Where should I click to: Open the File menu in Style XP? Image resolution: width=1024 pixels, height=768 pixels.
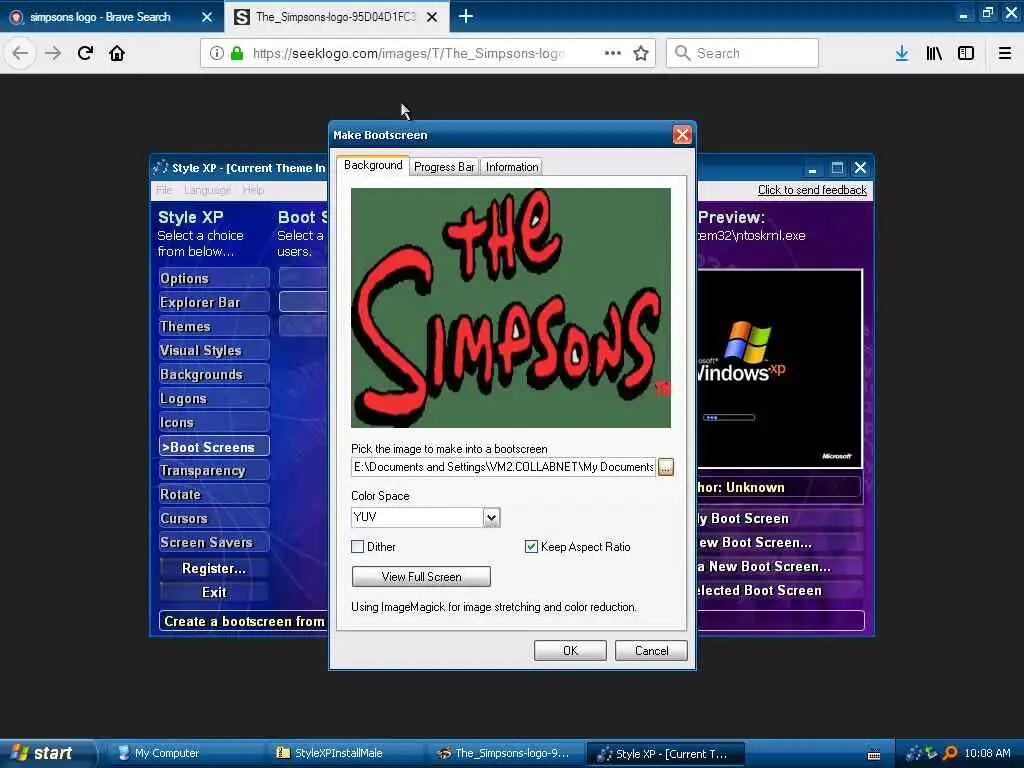pos(164,190)
